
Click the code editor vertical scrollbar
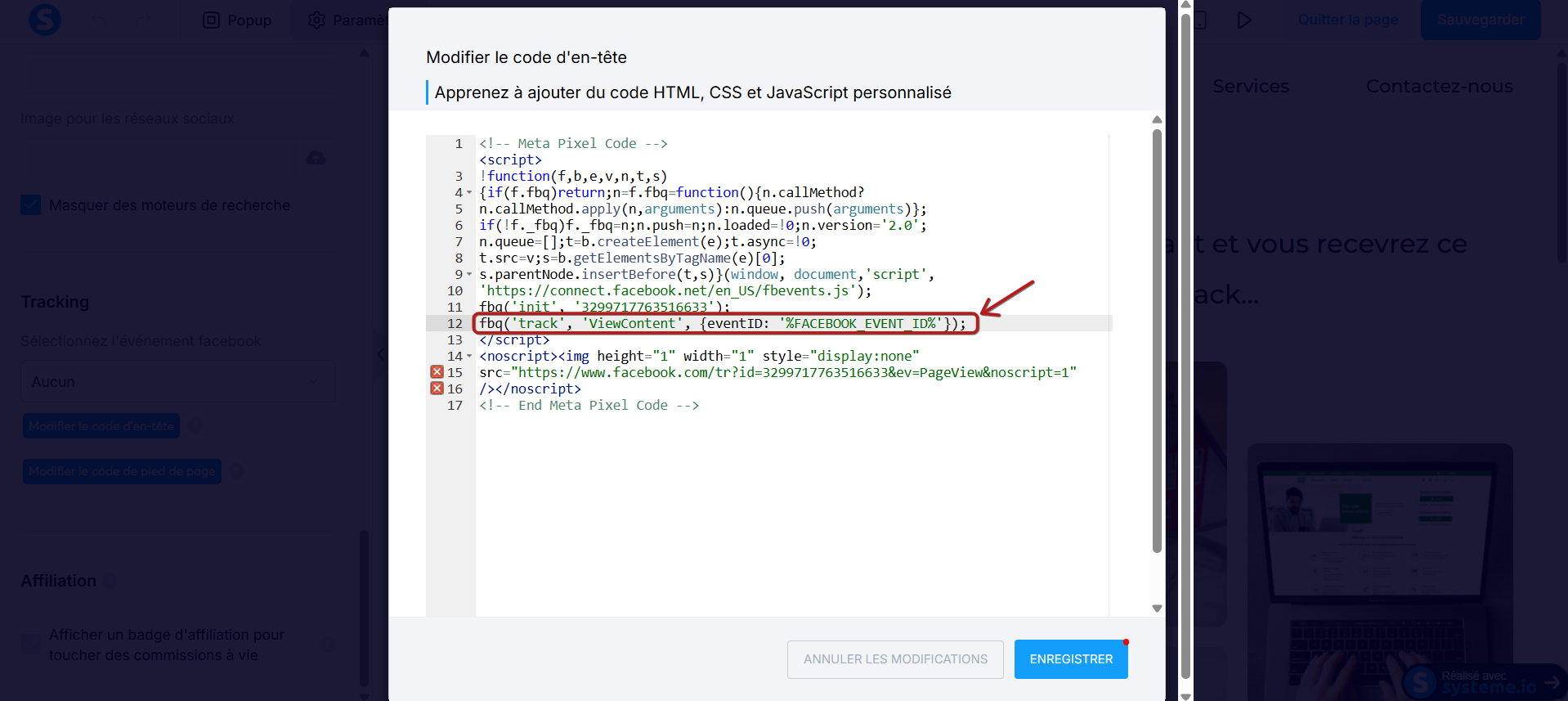[1157, 341]
